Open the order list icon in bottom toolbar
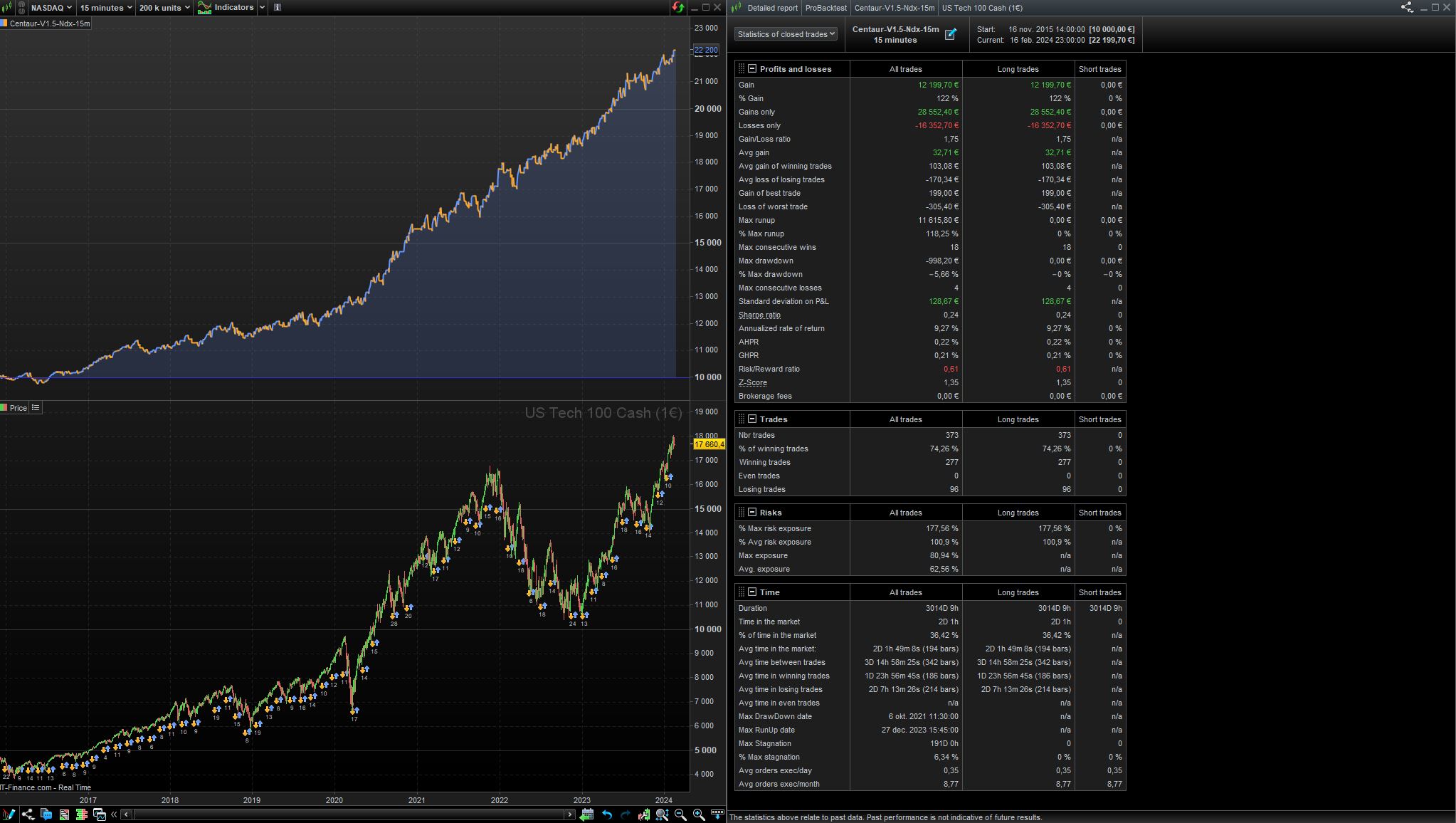This screenshot has height=823, width=1456. point(64,814)
